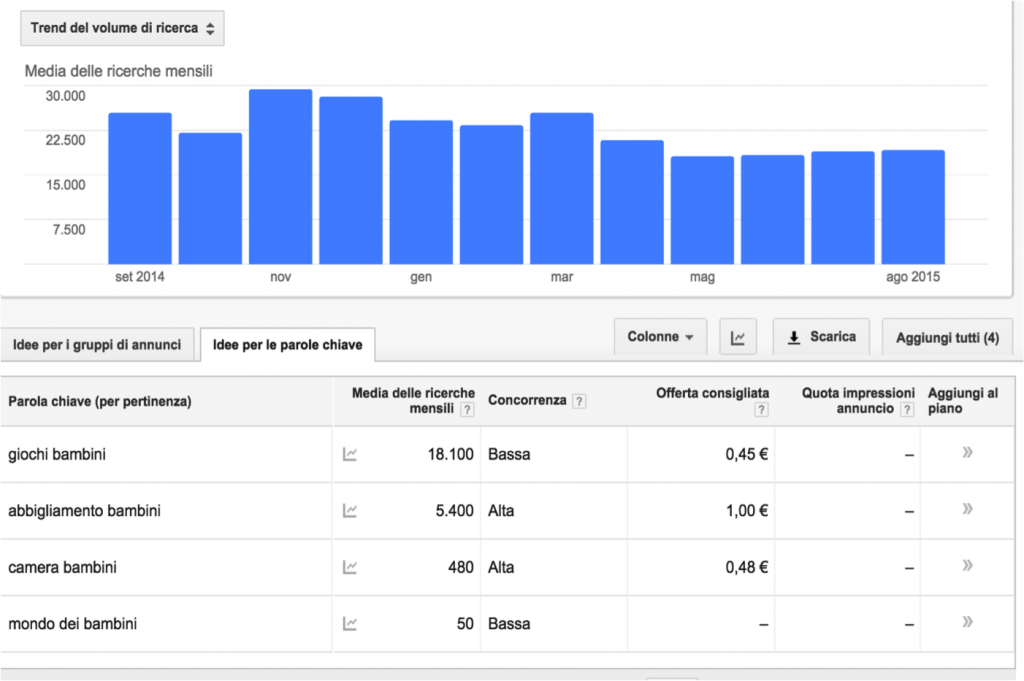This screenshot has height=681, width=1024.
Task: Open the Colonne dropdown menu
Action: point(660,337)
